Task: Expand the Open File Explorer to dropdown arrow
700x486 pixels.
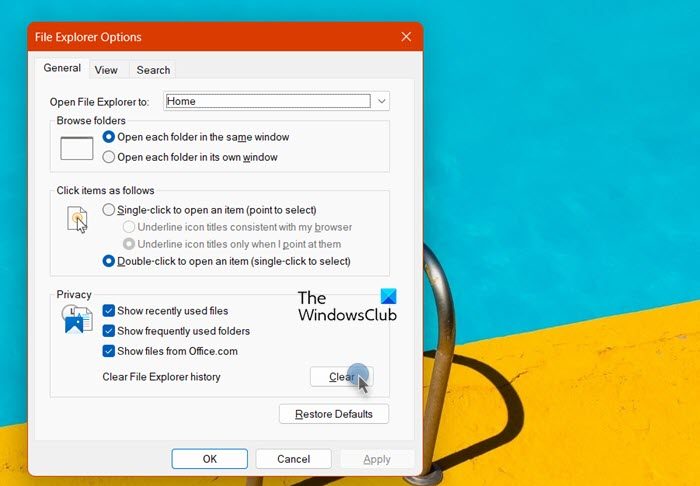Action: pyautogui.click(x=381, y=101)
